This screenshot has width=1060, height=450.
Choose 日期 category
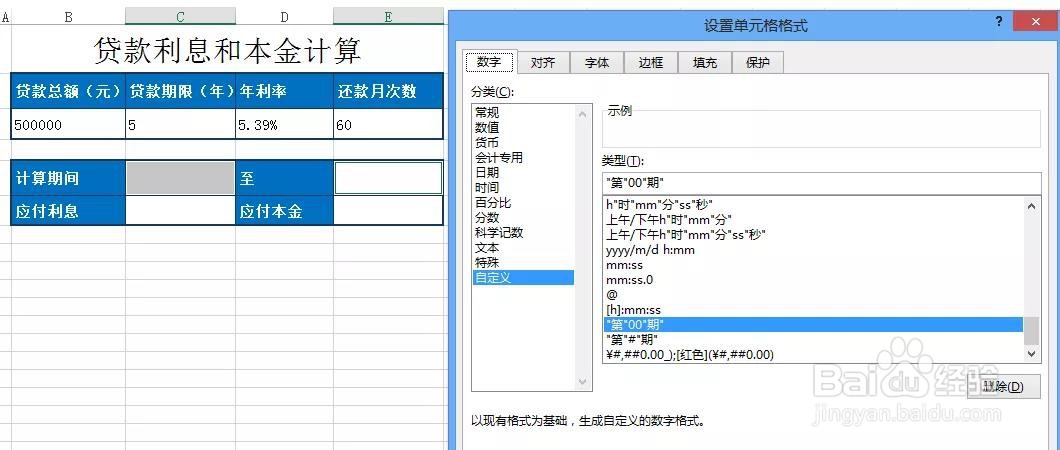tap(523, 172)
